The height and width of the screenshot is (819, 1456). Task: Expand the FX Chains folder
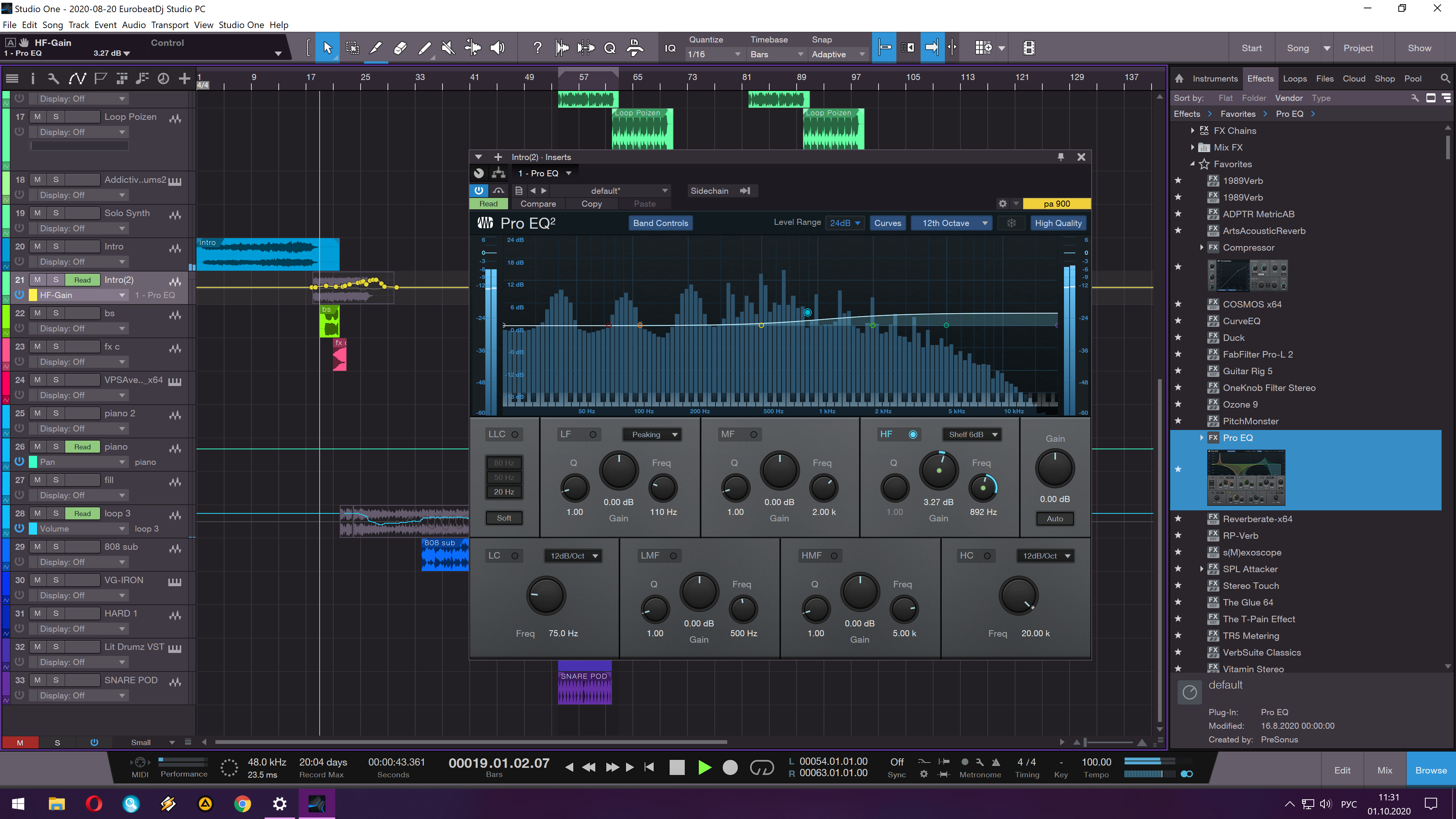pos(1192,130)
